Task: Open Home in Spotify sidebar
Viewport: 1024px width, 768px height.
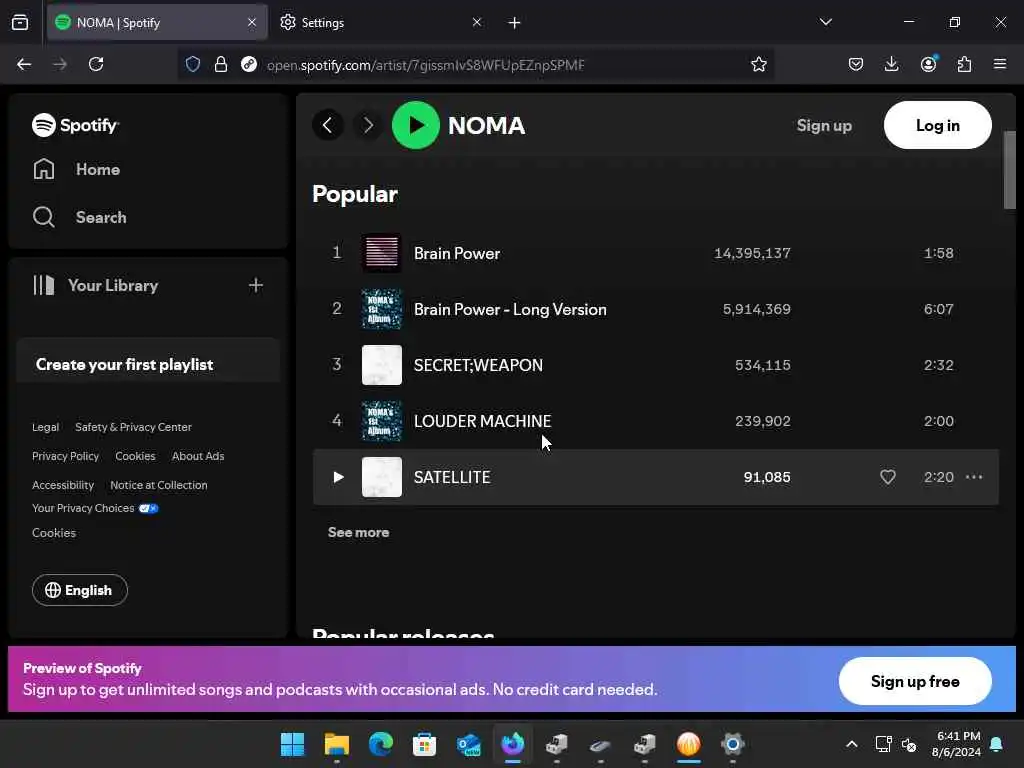Action: click(x=76, y=170)
